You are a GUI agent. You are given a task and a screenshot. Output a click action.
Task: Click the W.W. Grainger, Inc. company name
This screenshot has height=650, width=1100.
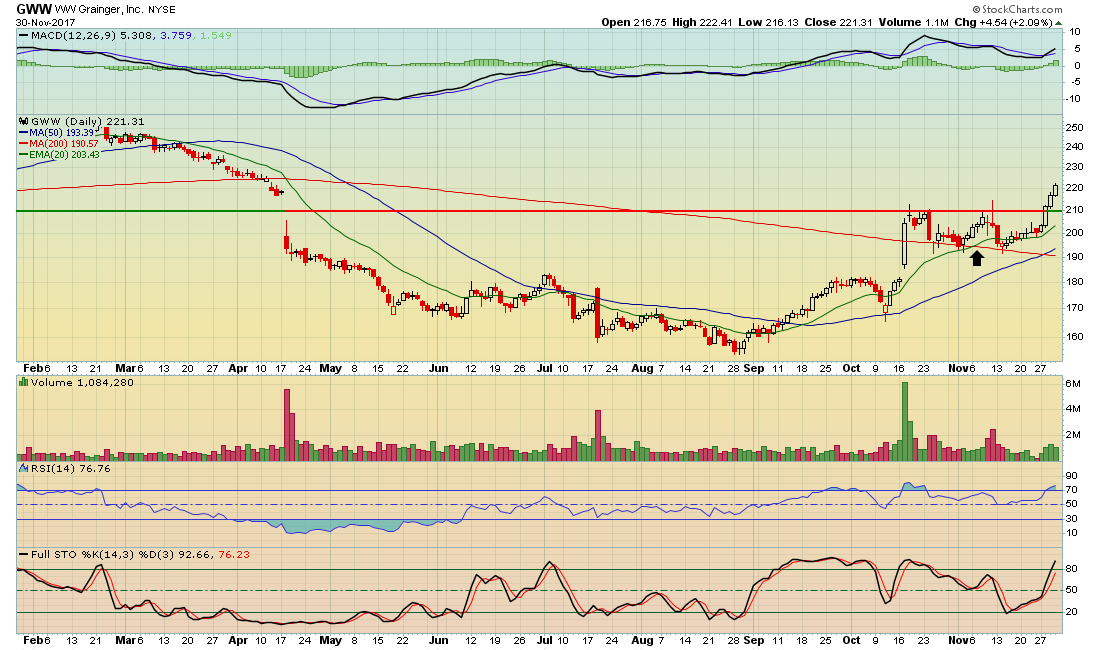(x=99, y=10)
